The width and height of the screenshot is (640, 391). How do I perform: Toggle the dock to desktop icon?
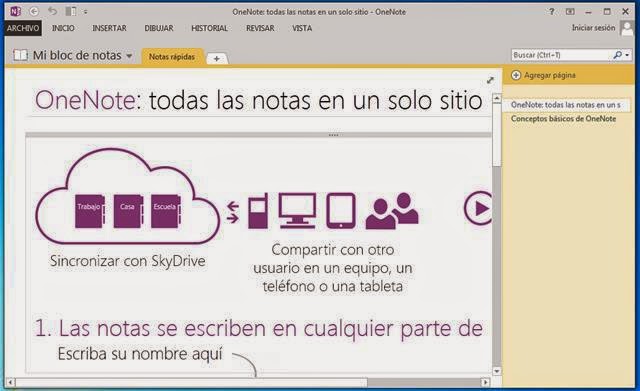(x=71, y=11)
